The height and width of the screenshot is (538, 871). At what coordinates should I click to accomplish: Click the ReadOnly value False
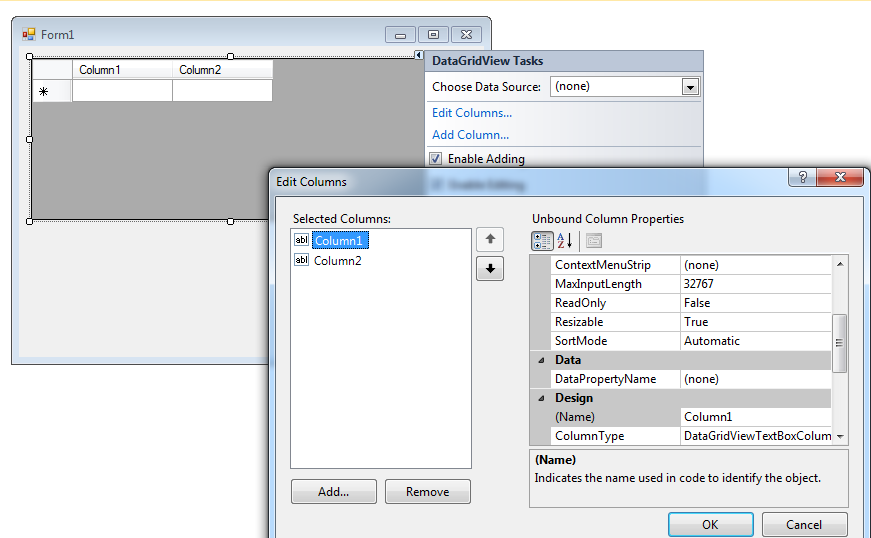(755, 303)
